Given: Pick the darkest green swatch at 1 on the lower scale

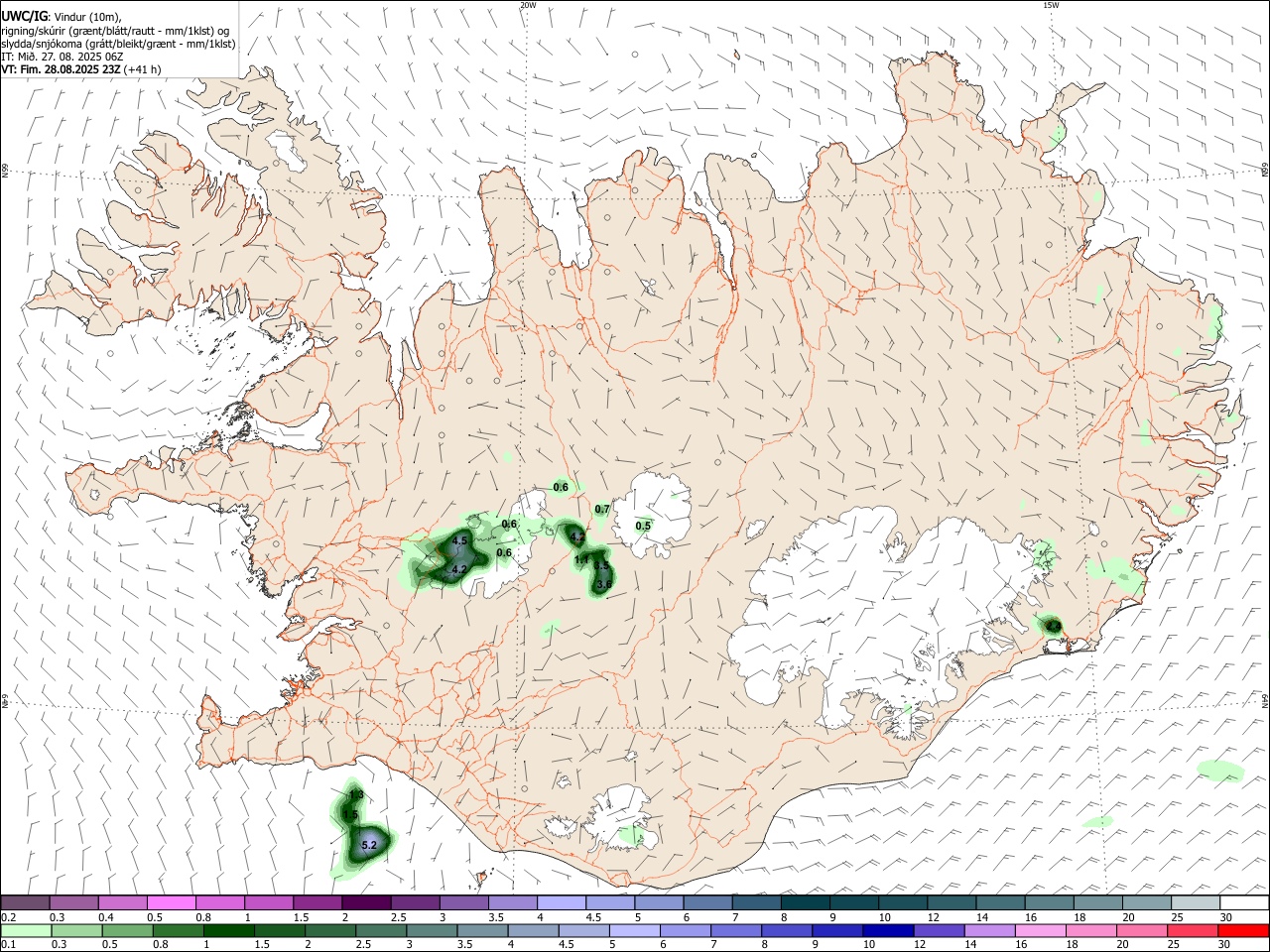Looking at the screenshot, I should (x=228, y=931).
